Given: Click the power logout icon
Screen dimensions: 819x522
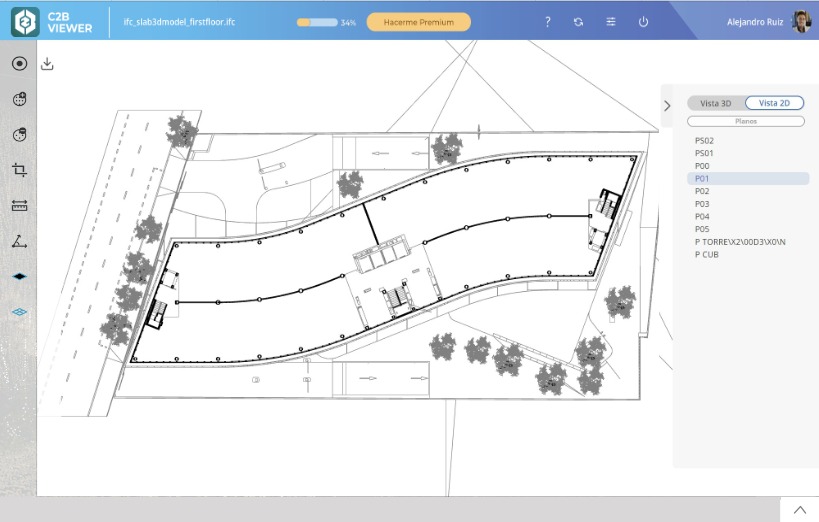Looking at the screenshot, I should [x=644, y=22].
